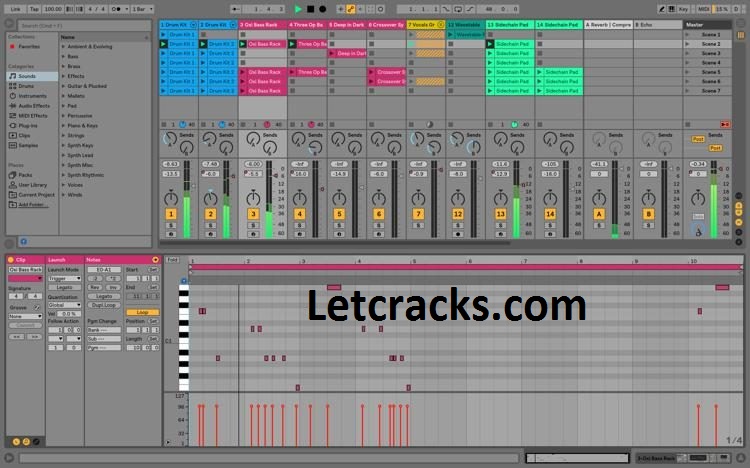This screenshot has height=468, width=750.
Task: Click the 100.00 tempo field
Action: point(53,9)
